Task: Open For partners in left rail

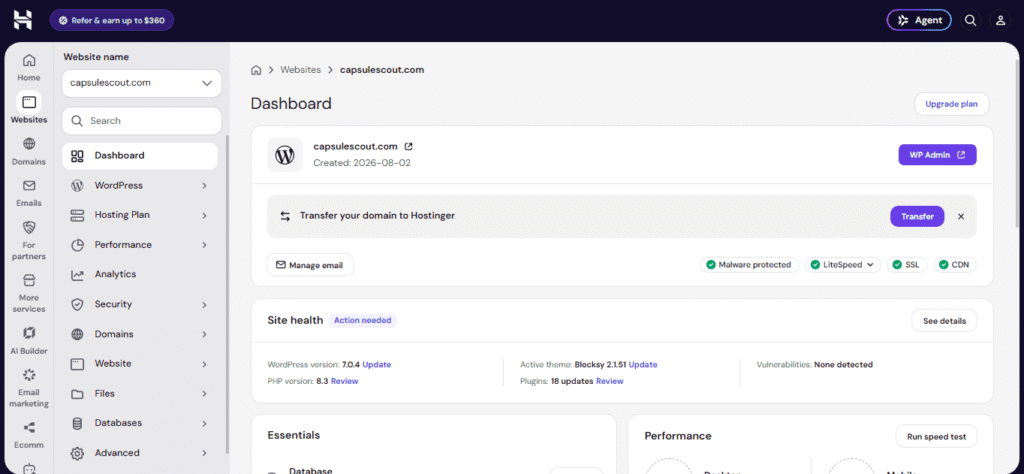Action: tap(29, 240)
